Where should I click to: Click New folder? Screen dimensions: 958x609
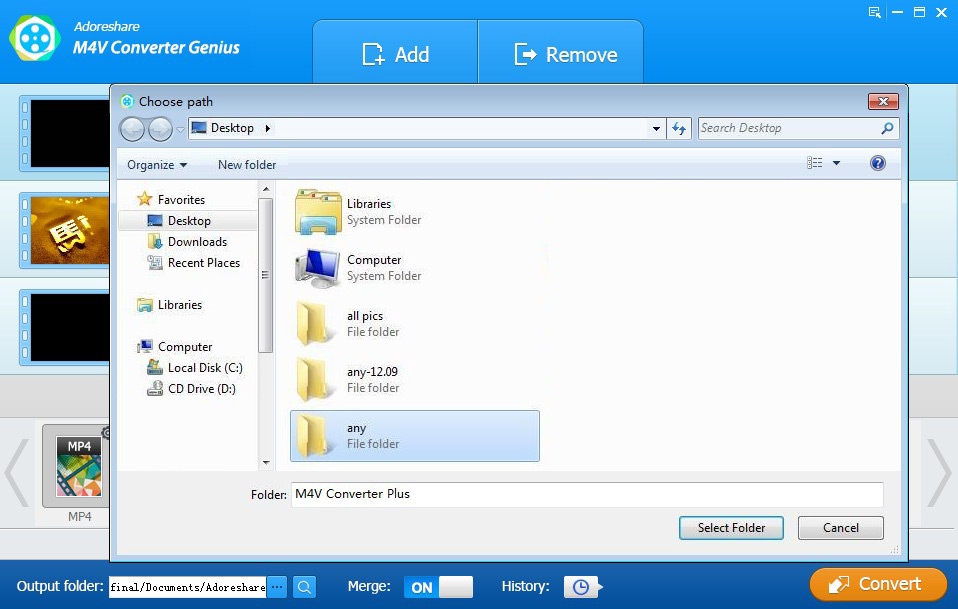247,165
